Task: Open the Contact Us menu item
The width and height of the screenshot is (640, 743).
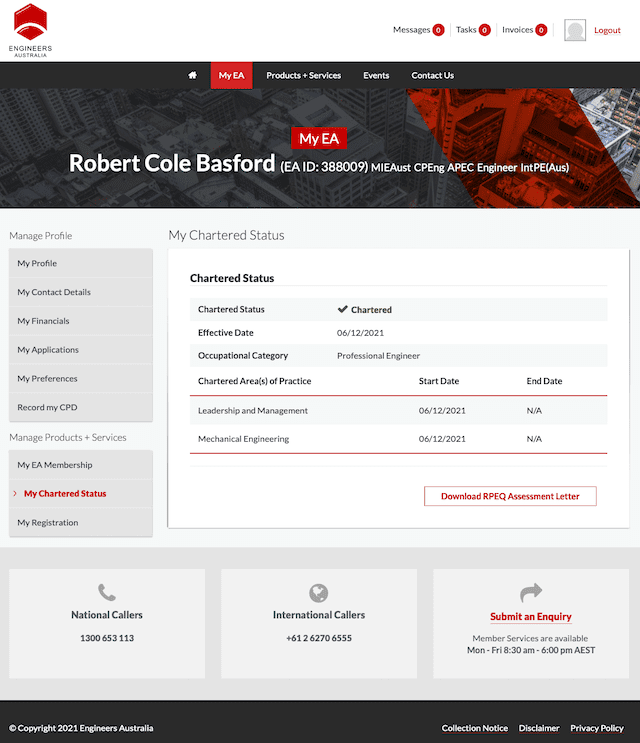Action: point(433,75)
